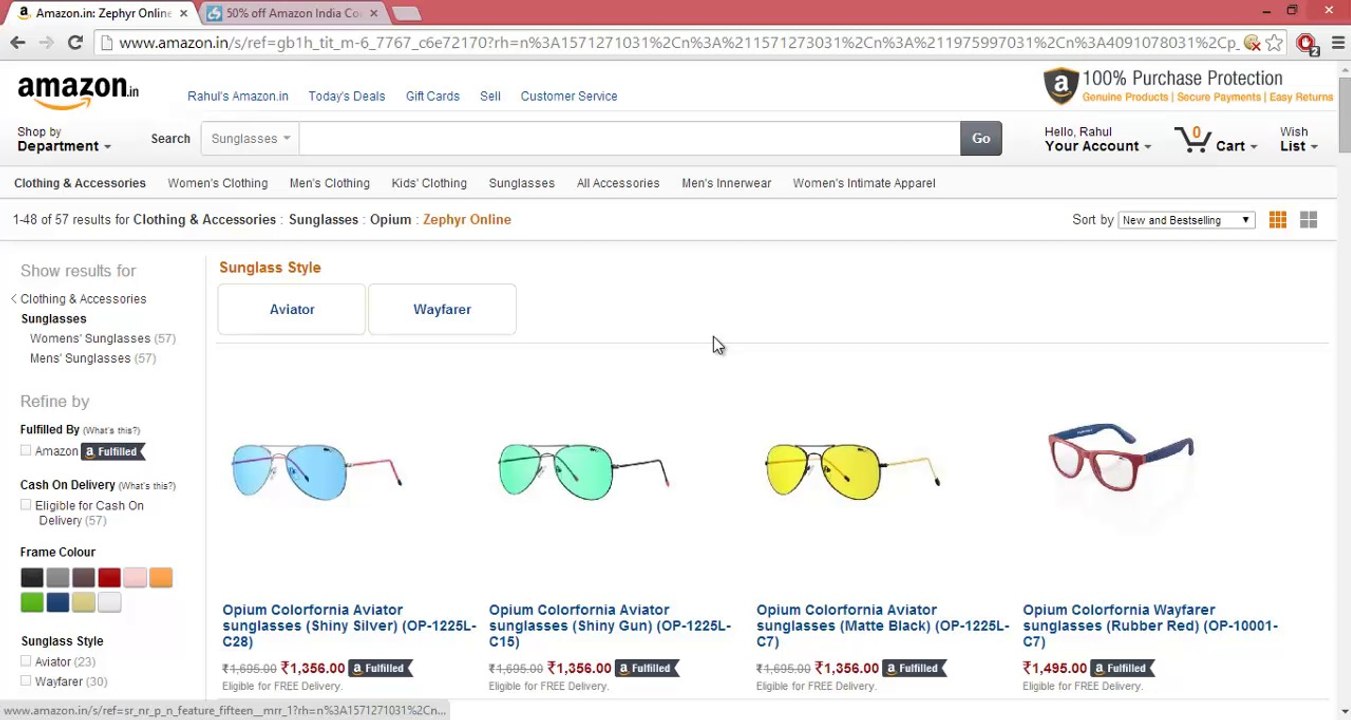
Task: Enable Eligible for Cash On Delivery filter
Action: [x=26, y=505]
